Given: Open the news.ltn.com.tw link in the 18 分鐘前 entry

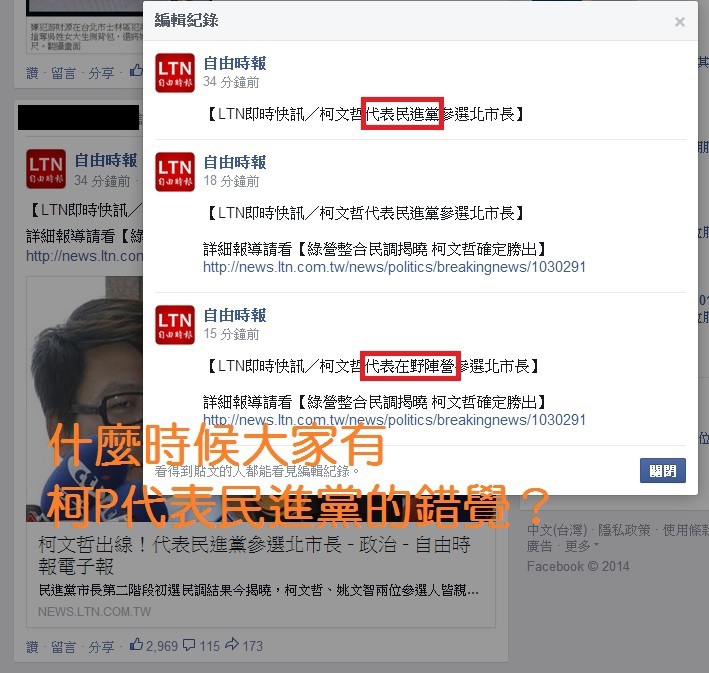Looking at the screenshot, I should [394, 267].
